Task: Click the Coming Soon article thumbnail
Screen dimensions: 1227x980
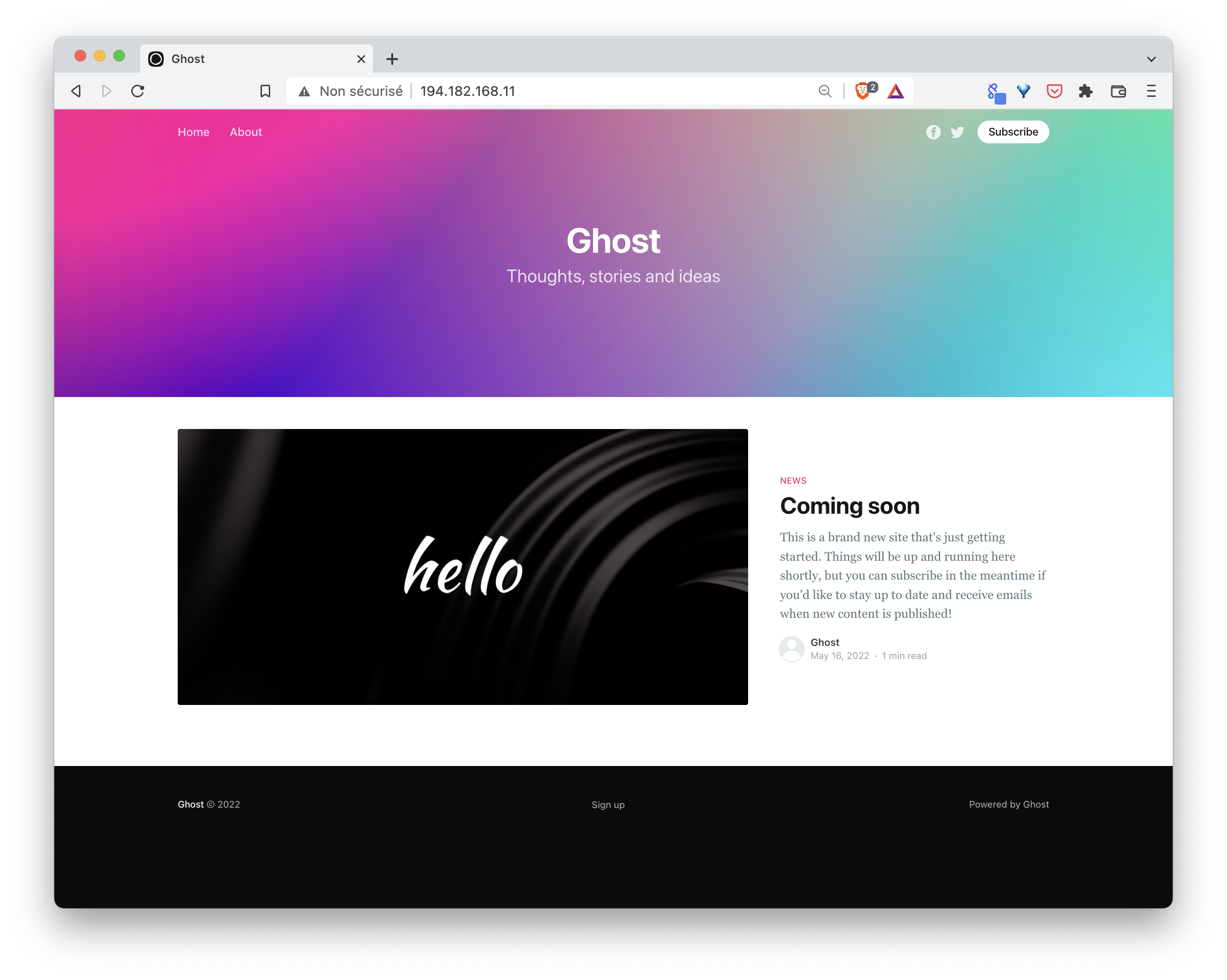Action: pos(463,567)
